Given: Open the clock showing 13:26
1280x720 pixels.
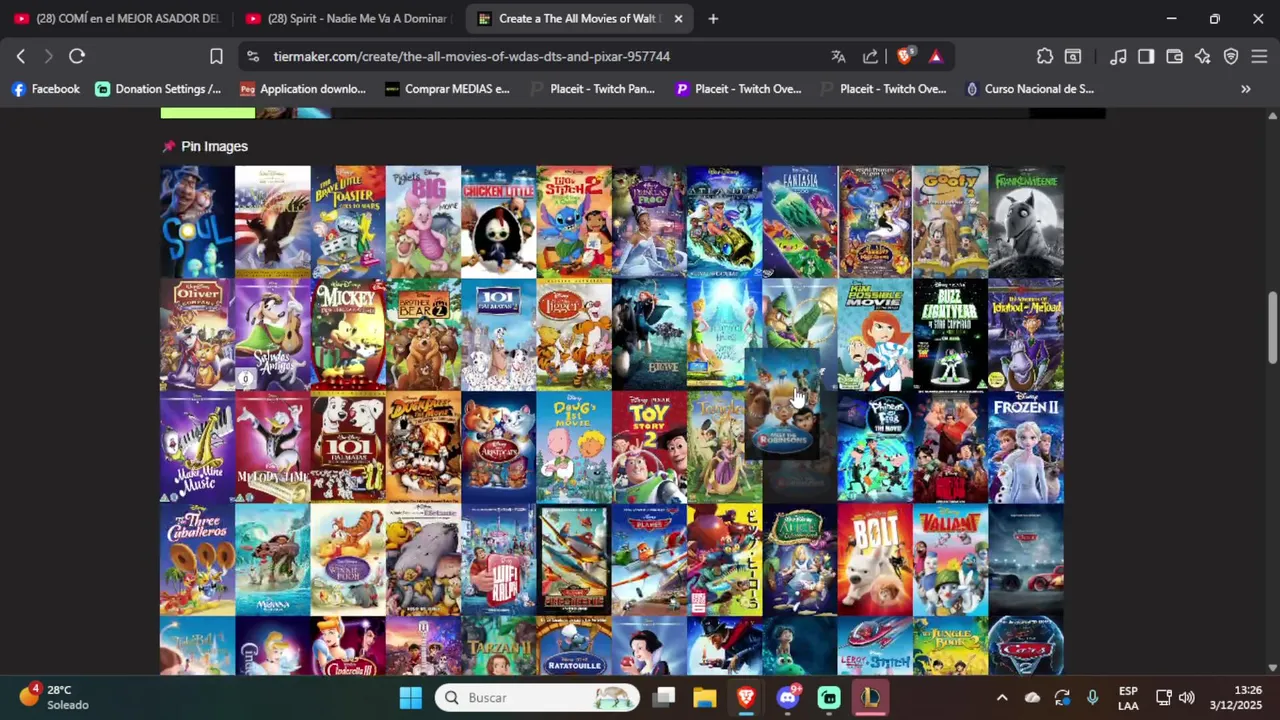Looking at the screenshot, I should (1236, 697).
